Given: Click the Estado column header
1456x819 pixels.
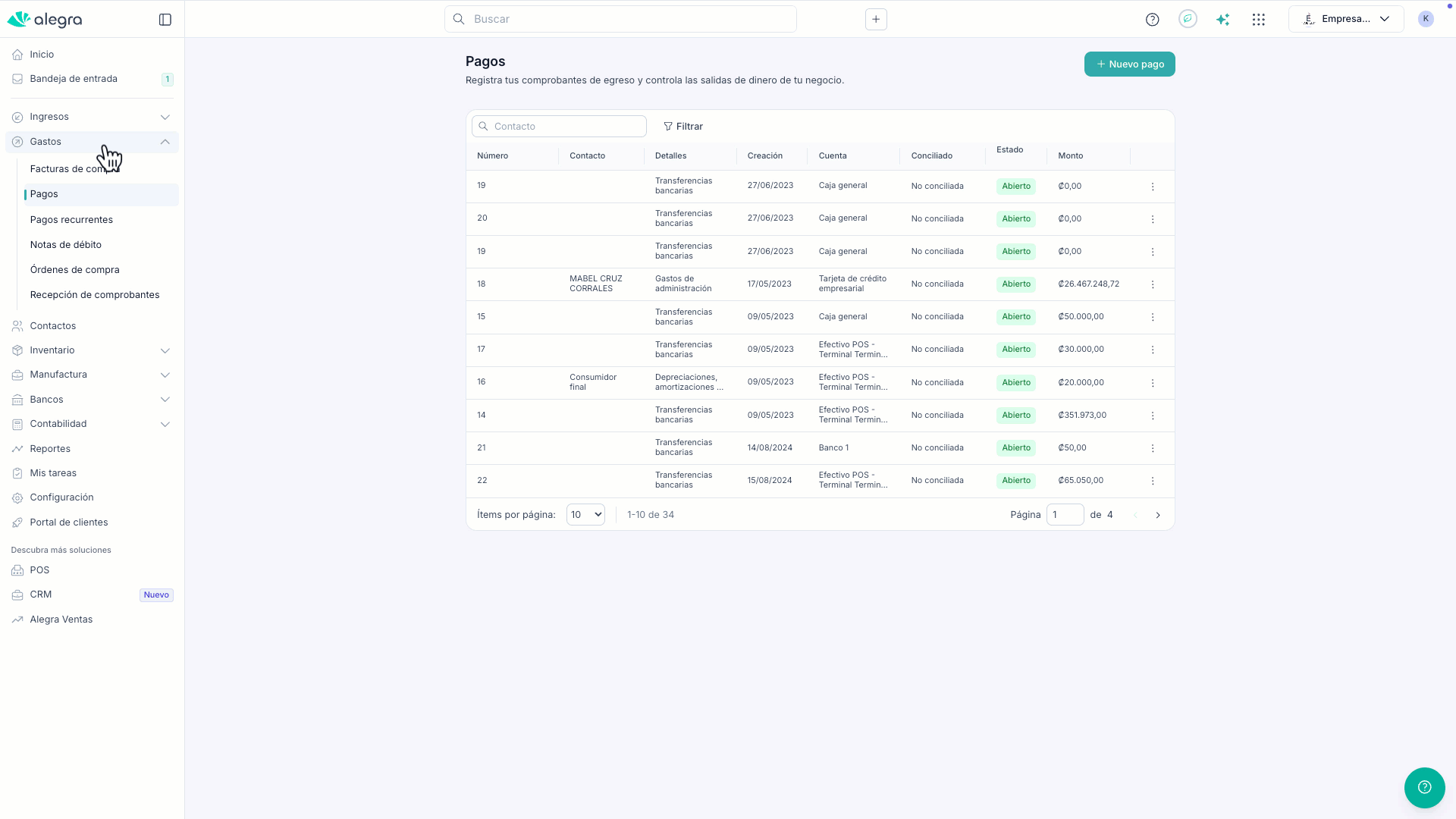Looking at the screenshot, I should (x=1010, y=150).
